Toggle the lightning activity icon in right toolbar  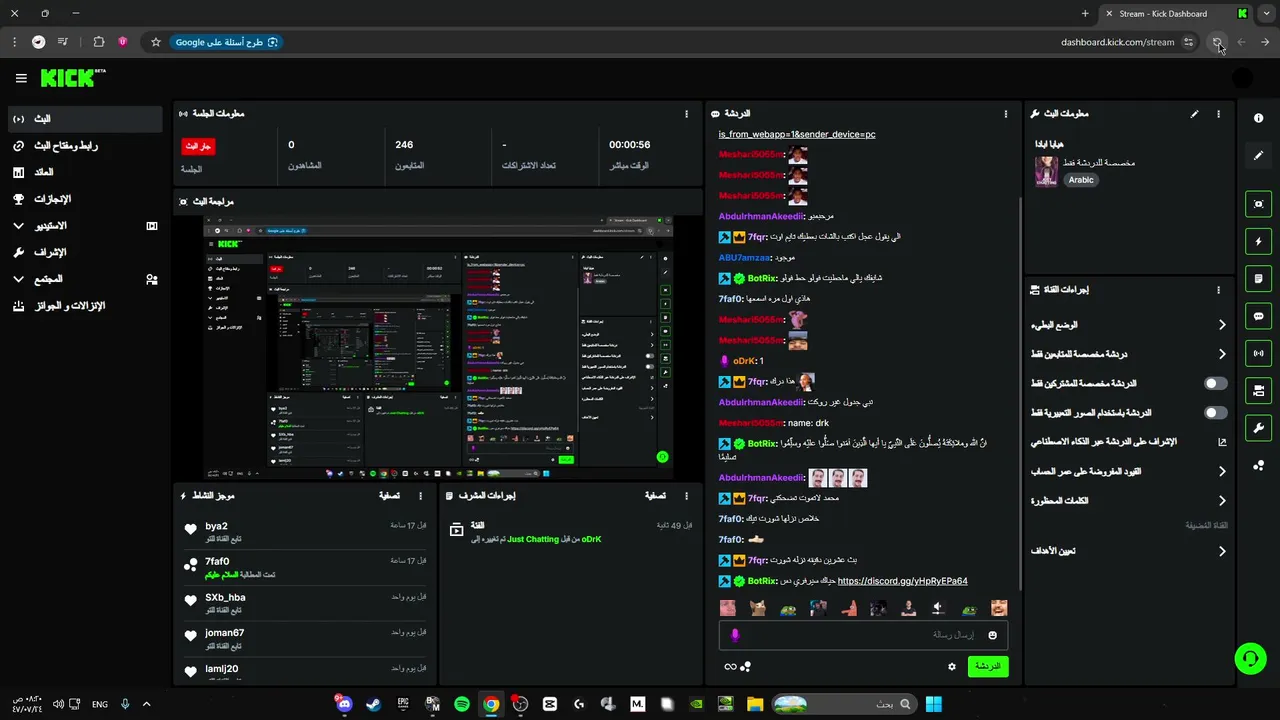(1258, 241)
